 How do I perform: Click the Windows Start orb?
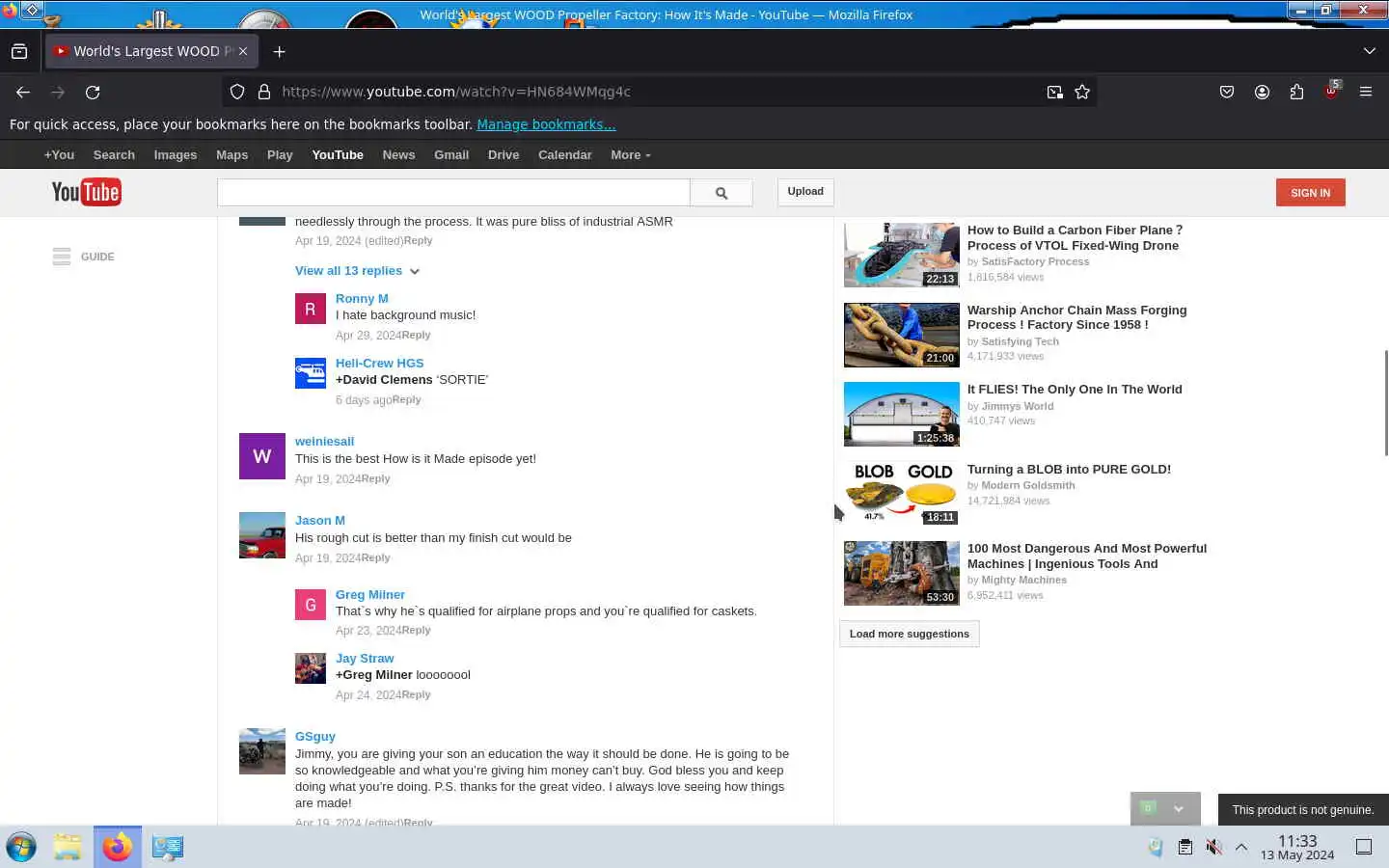(x=21, y=847)
